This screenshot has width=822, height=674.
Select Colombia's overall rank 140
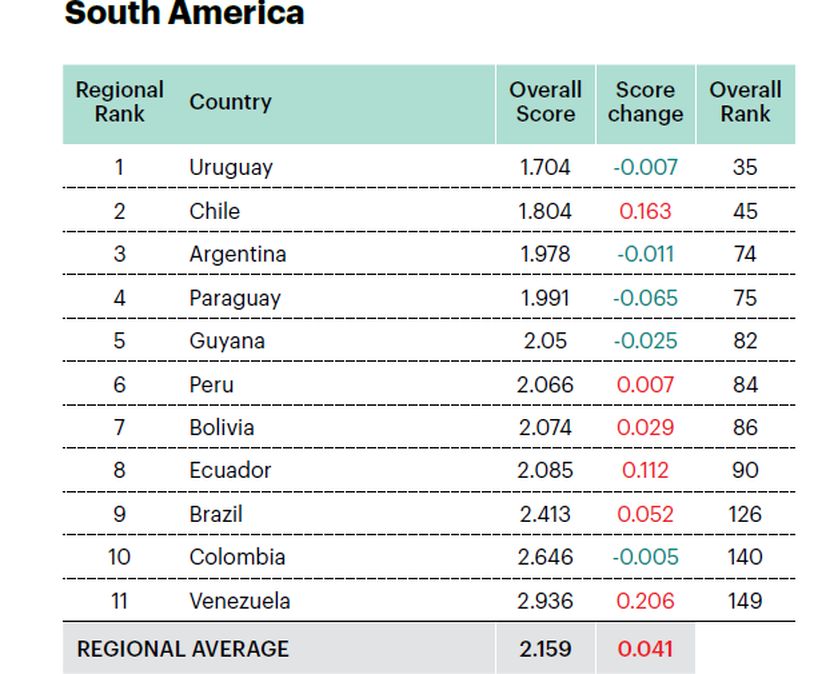click(x=745, y=557)
